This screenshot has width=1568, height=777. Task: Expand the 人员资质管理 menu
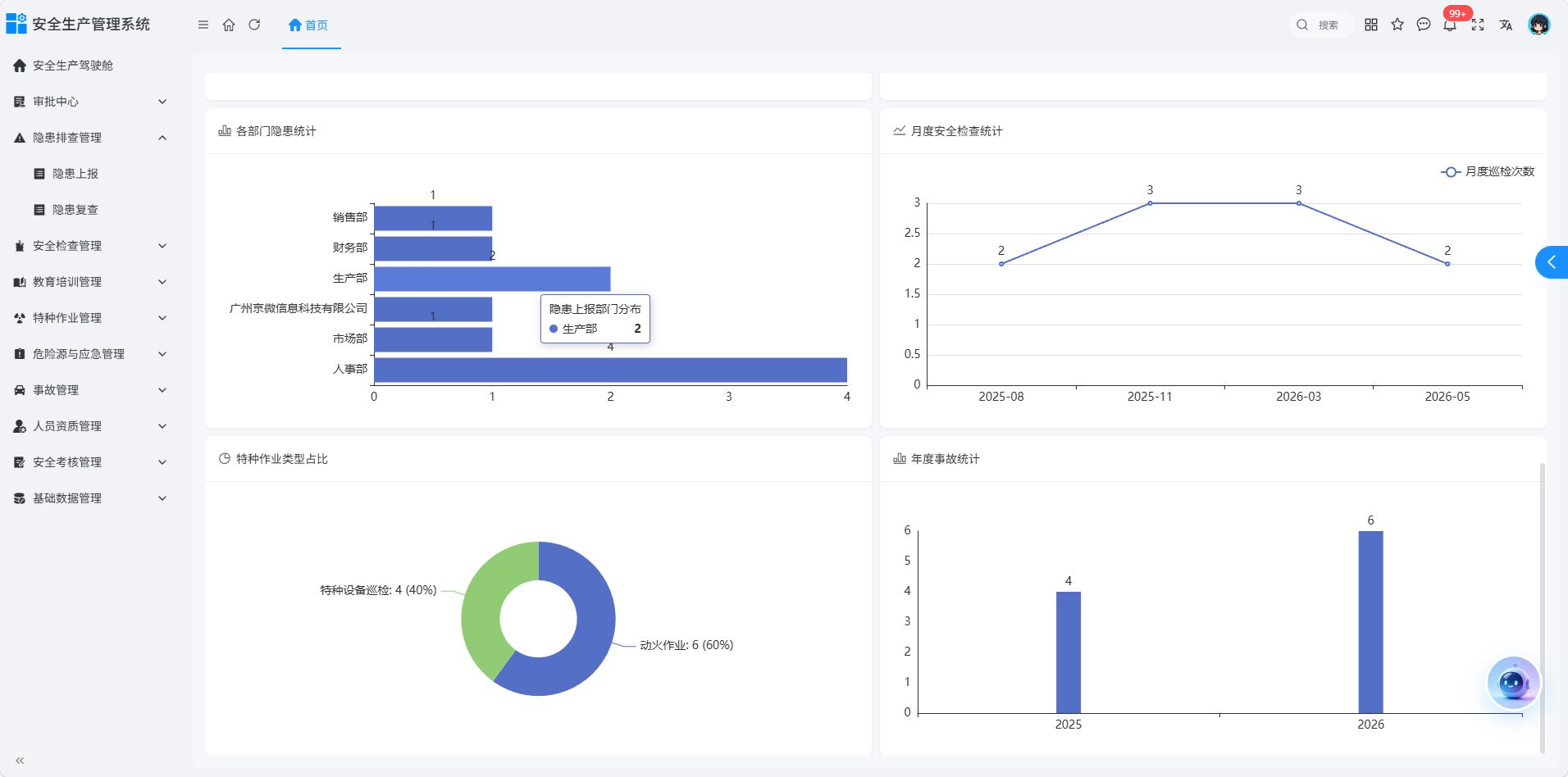coord(90,426)
